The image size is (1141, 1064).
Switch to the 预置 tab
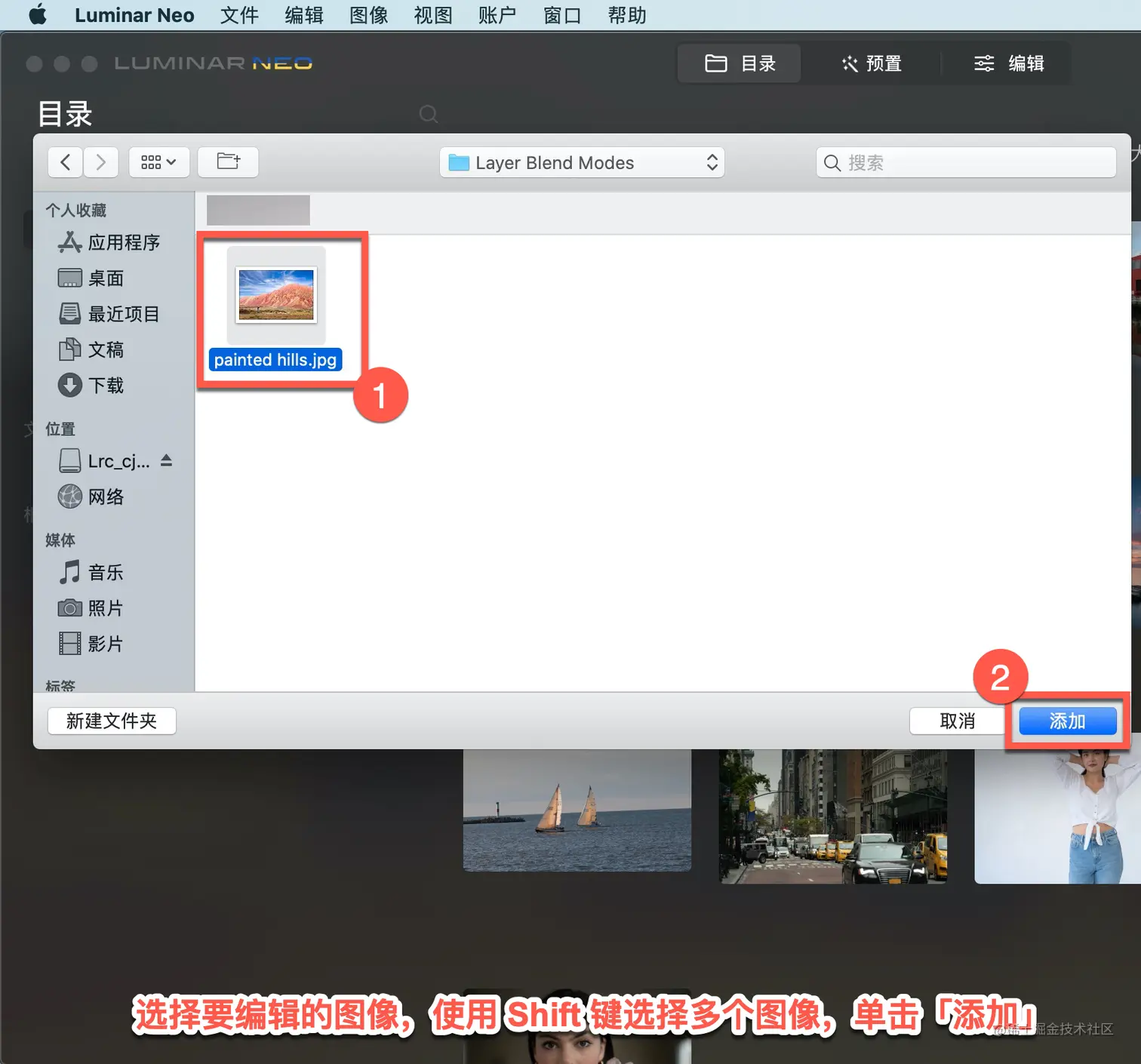coord(872,63)
